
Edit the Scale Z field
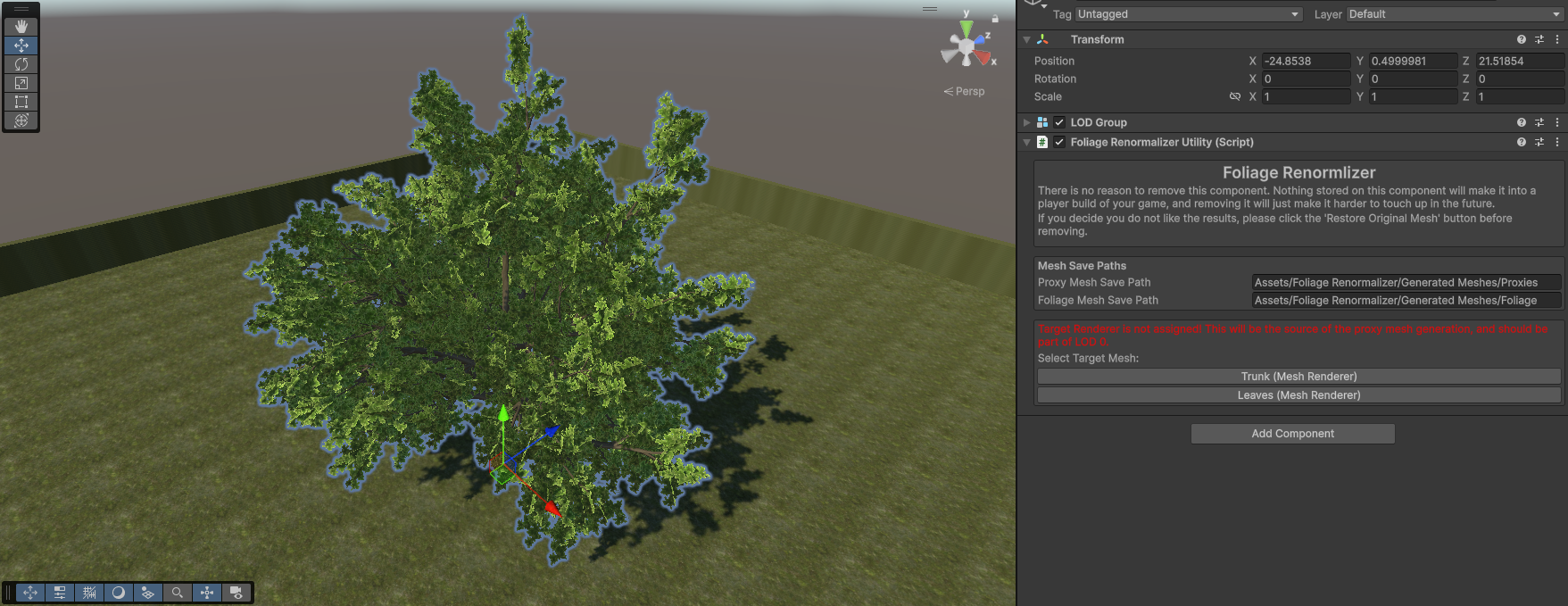coord(1520,96)
